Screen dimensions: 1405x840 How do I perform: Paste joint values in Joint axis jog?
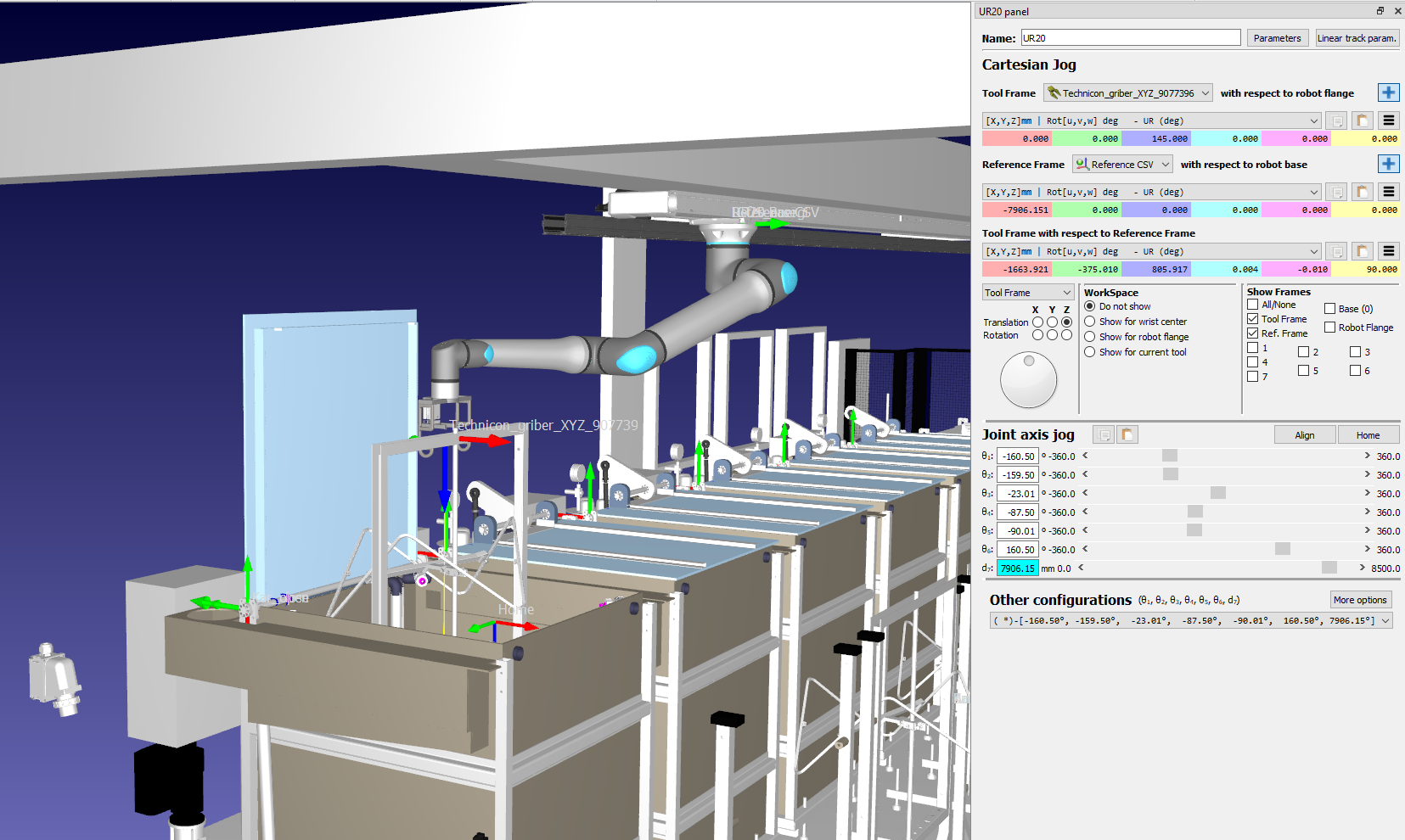[1127, 435]
